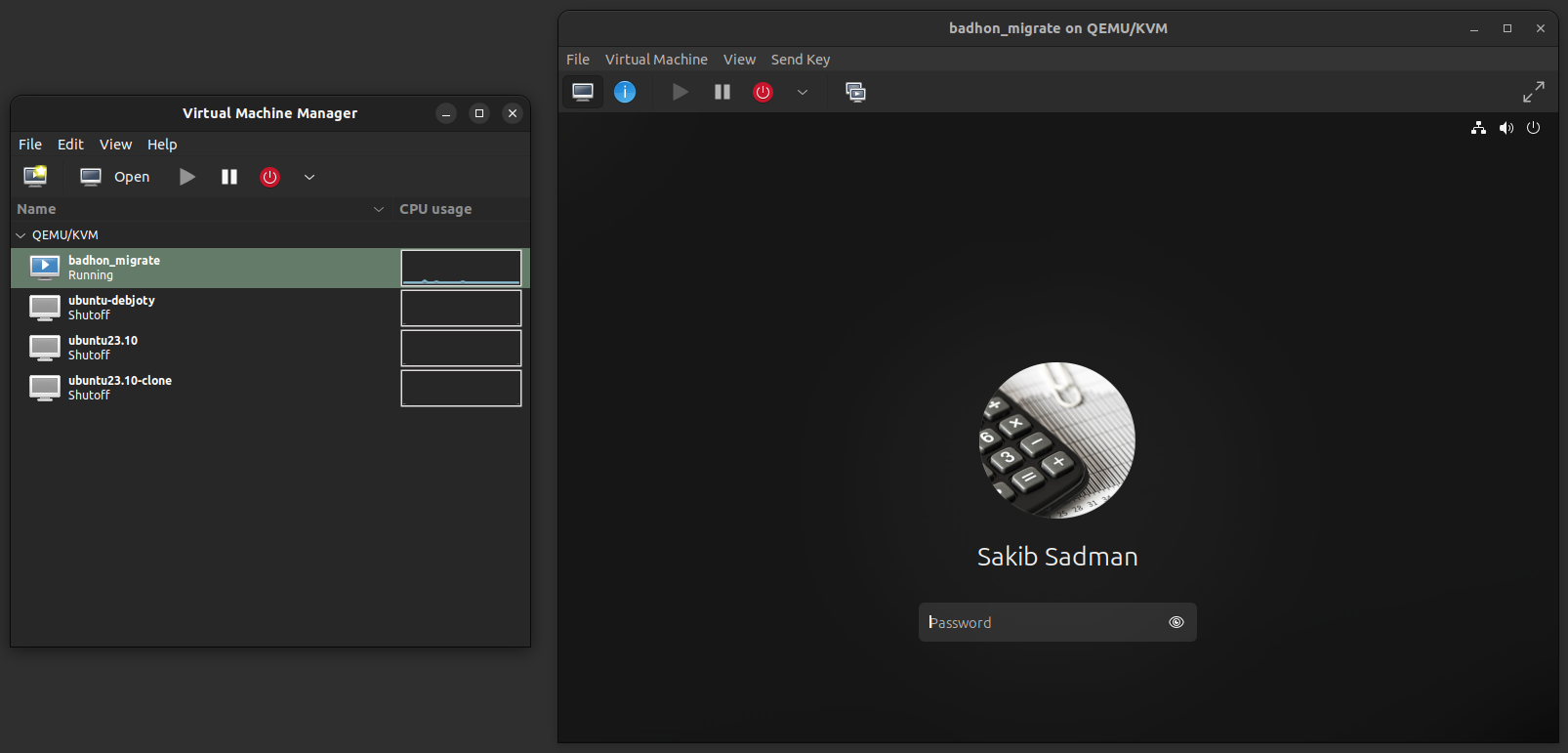Open the Name column sort chevron
1568x753 pixels.
pos(379,209)
